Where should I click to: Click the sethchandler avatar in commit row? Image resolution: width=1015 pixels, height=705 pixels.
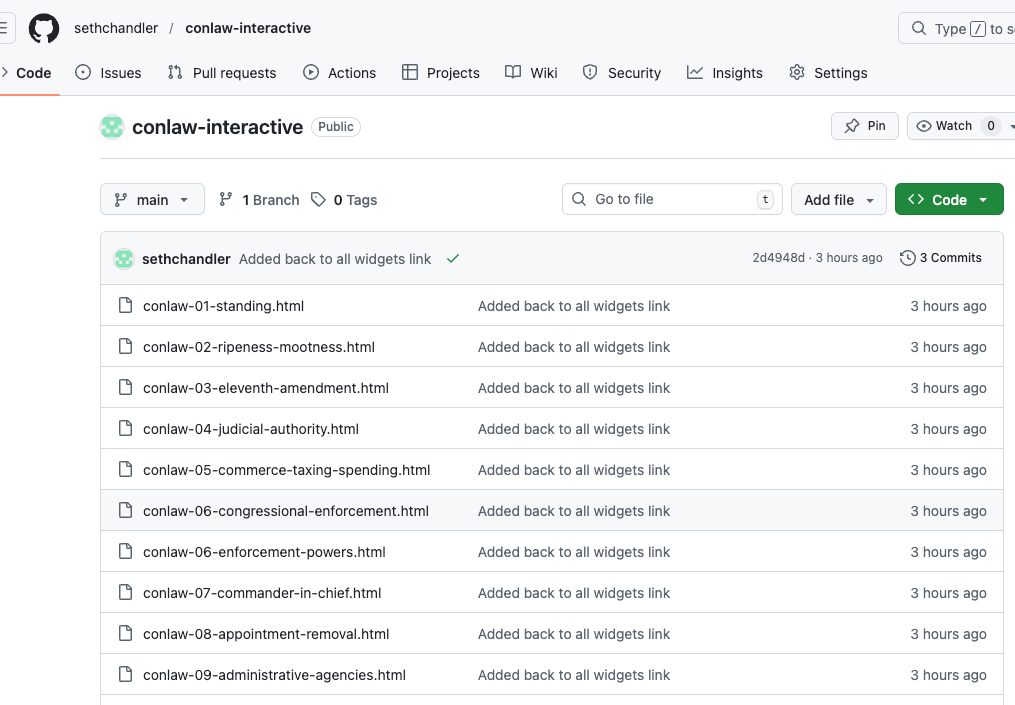tap(124, 259)
